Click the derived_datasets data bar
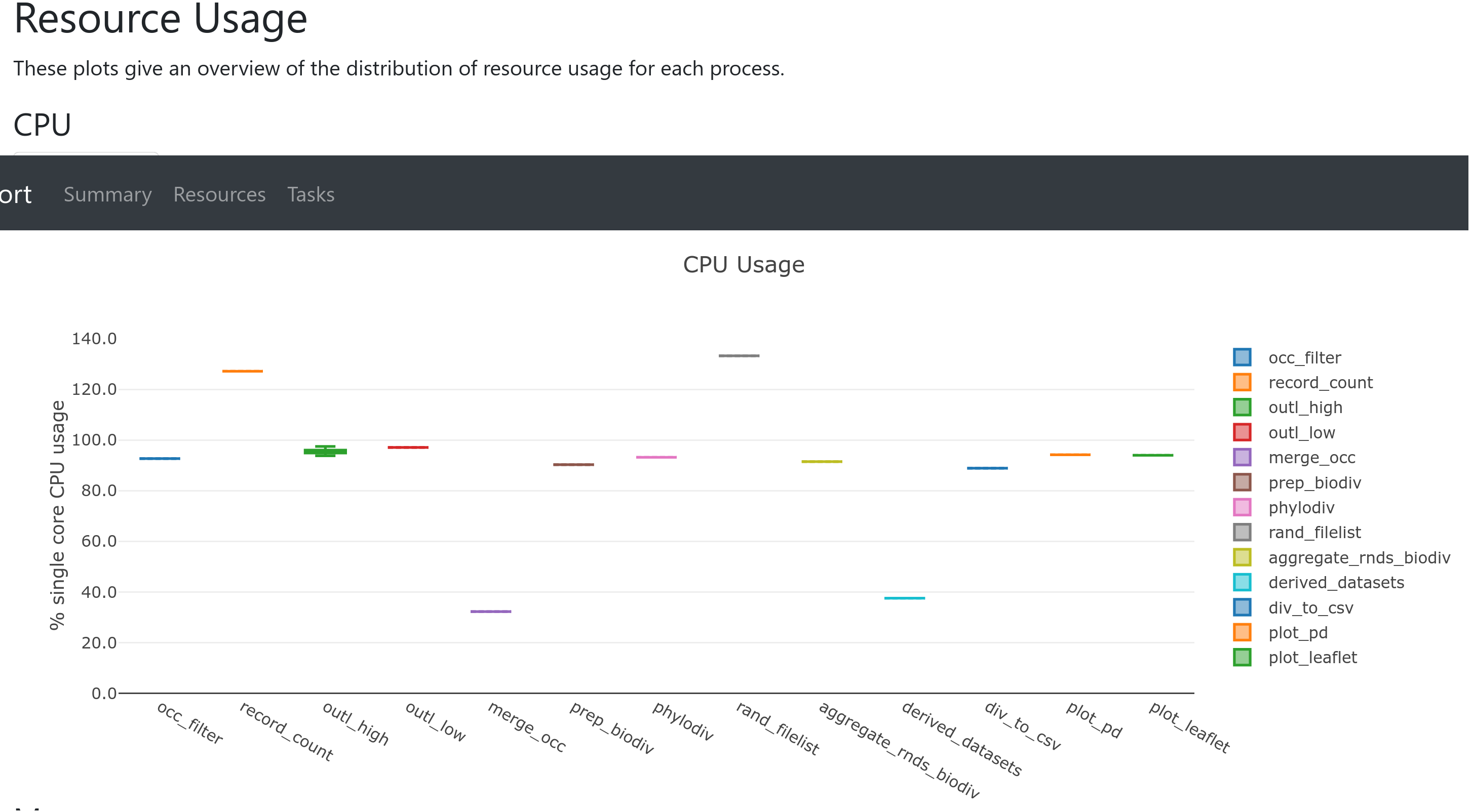Viewport: 1473px width, 812px height. coord(905,598)
